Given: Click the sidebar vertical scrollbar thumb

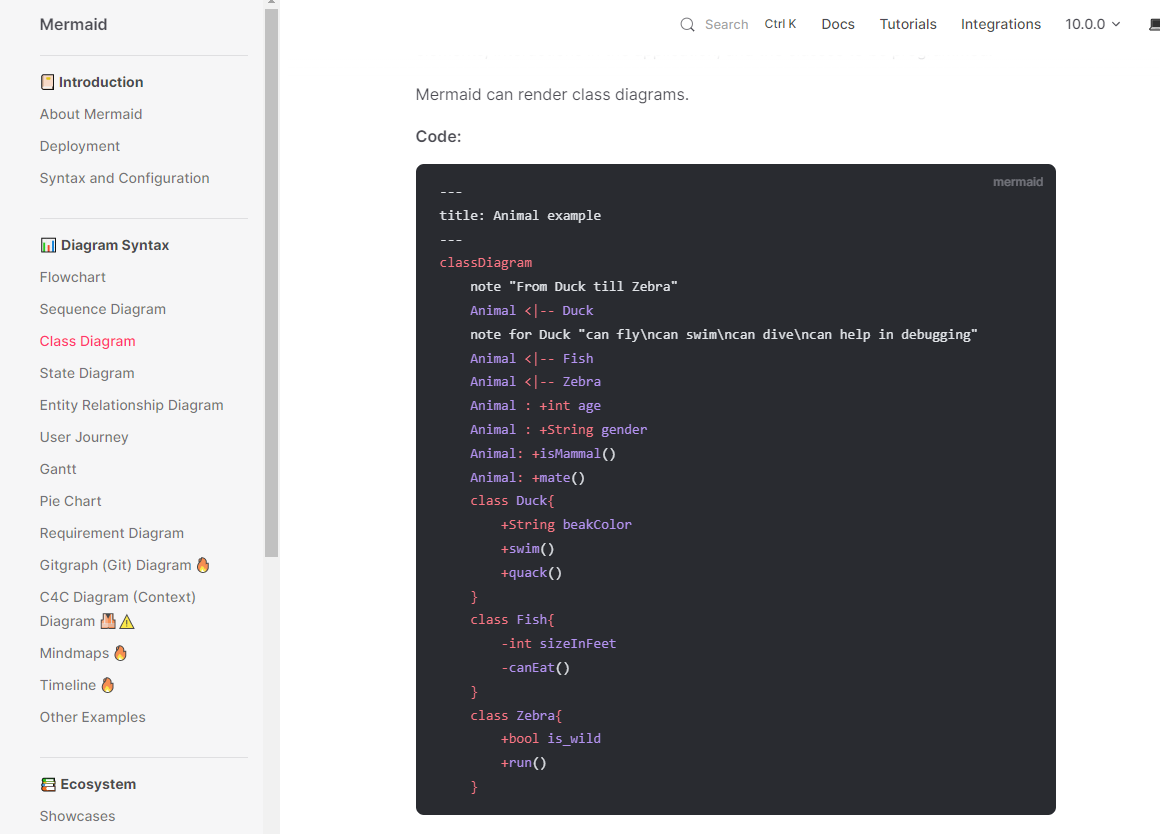Looking at the screenshot, I should 272,281.
